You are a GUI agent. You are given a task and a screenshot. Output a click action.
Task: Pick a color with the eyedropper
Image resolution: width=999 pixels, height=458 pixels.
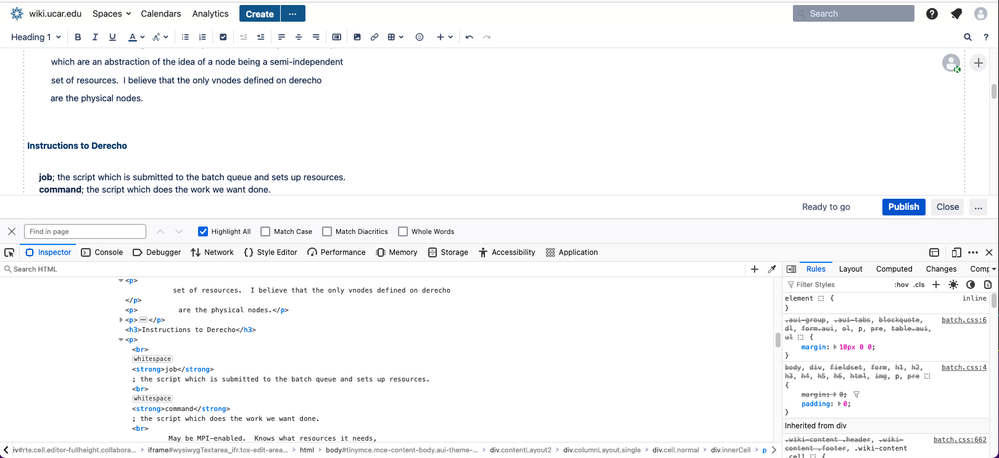tap(772, 269)
